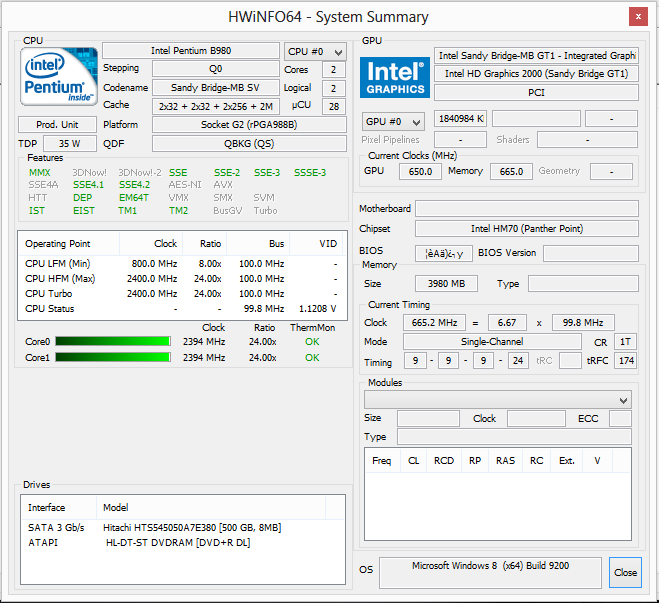Click the empty BIOS Version field

[x=590, y=253]
